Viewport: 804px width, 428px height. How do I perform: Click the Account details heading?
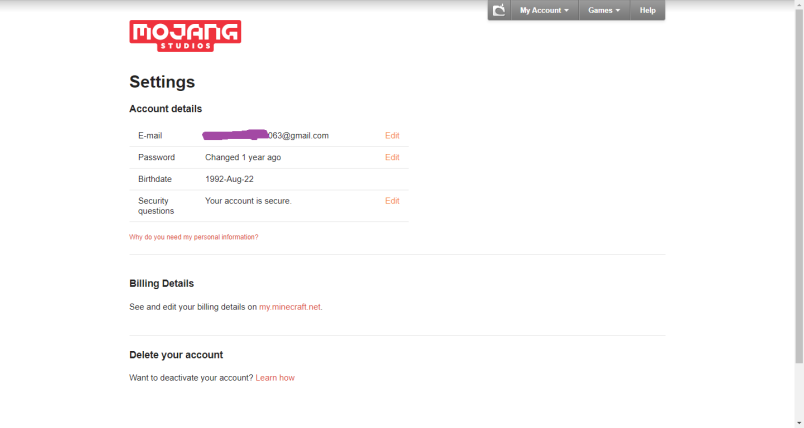click(166, 109)
